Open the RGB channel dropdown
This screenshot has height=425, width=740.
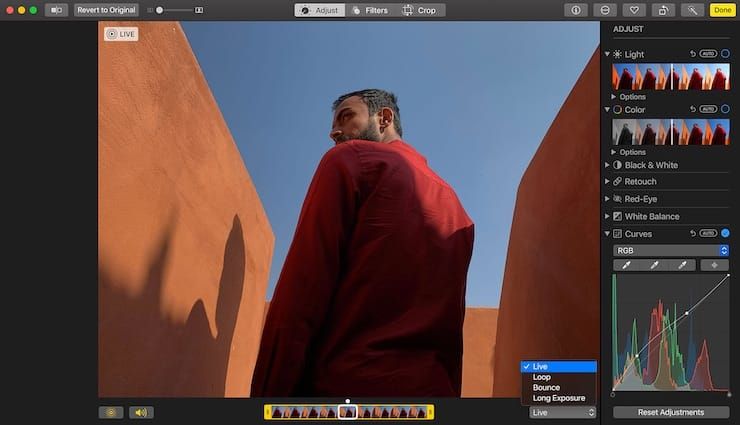click(x=671, y=250)
